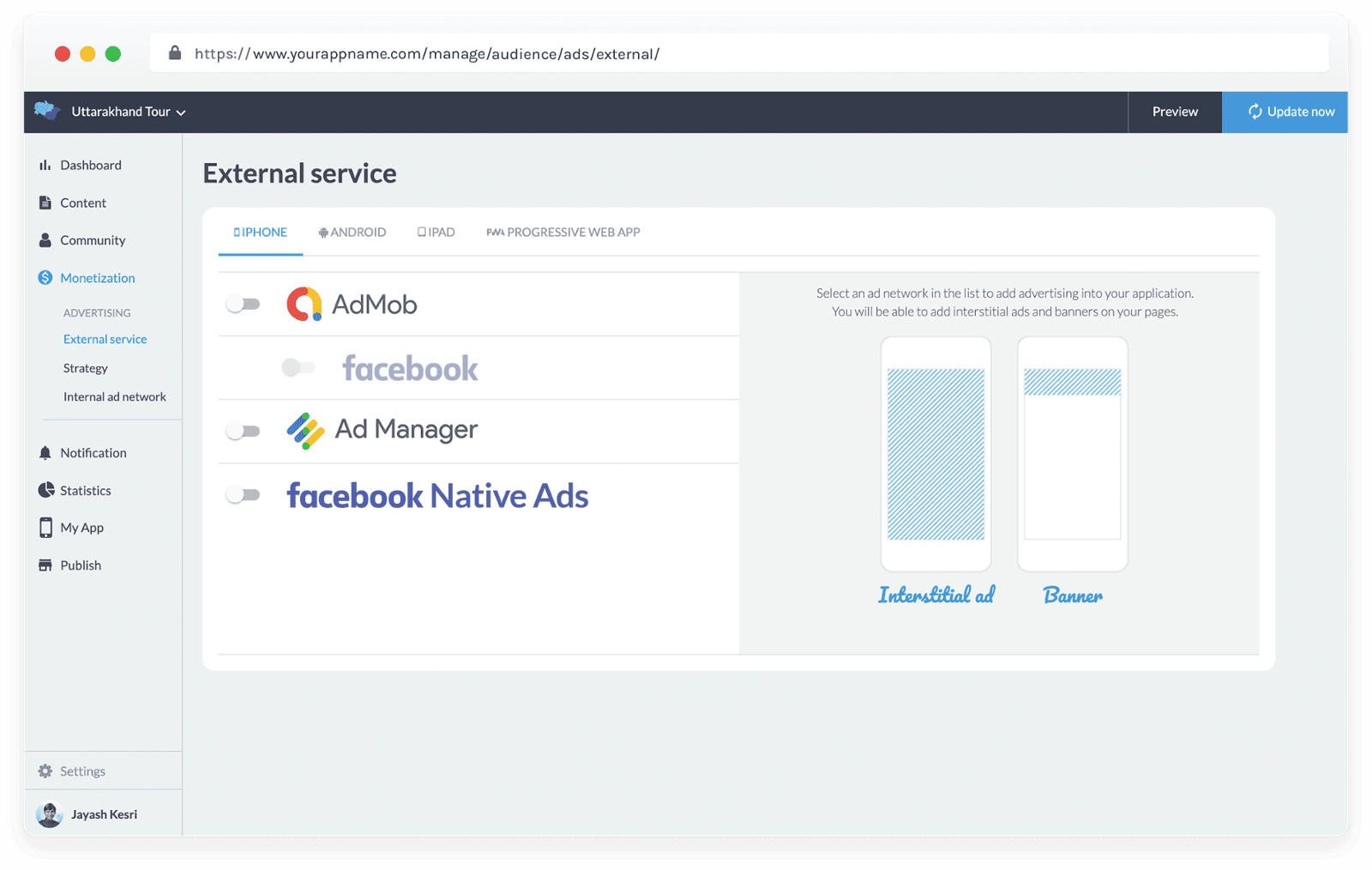This screenshot has height=870, width=1372.
Task: Select the My App phone icon
Action: coord(45,528)
